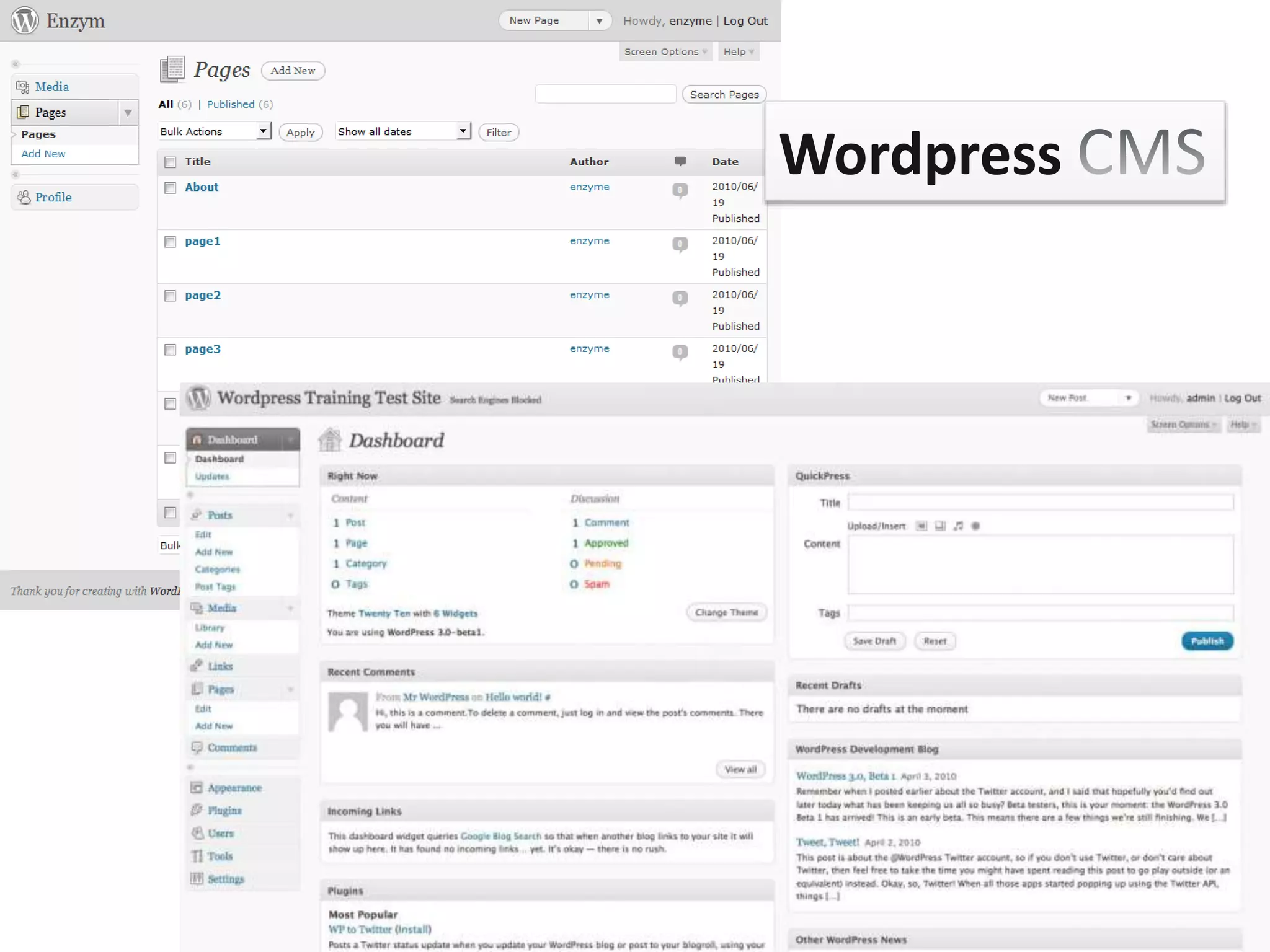Click the Pages icon in Enzym sidebar
Image resolution: width=1270 pixels, height=952 pixels.
point(23,112)
